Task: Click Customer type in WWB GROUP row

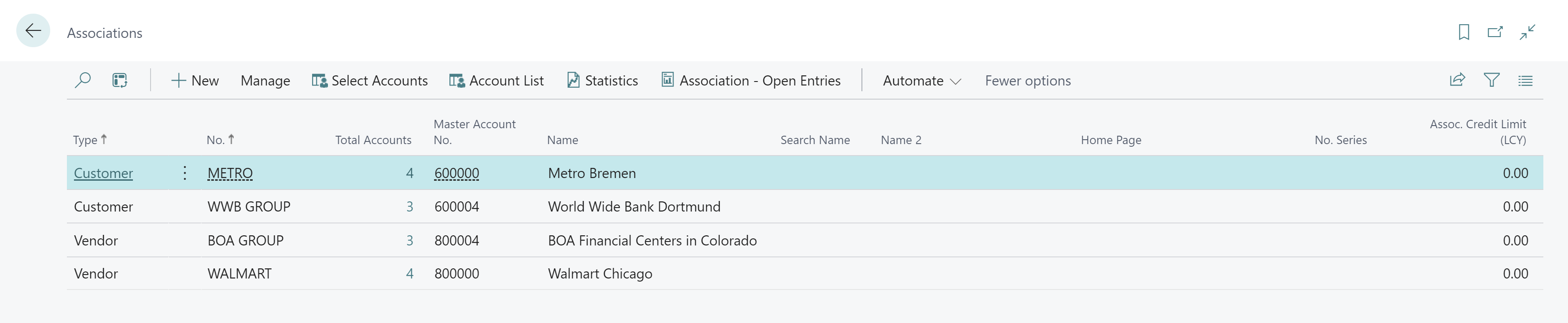Action: tap(103, 207)
